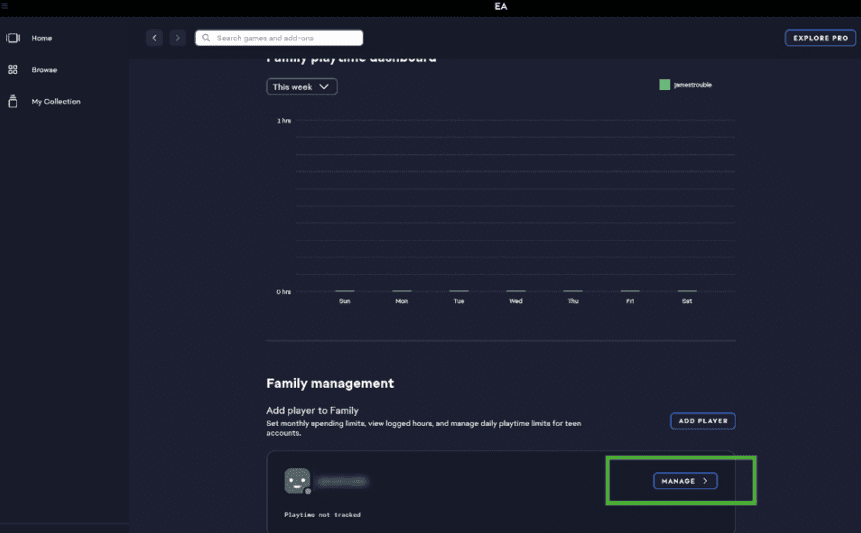This screenshot has width=861, height=533.
Task: Click the Sat label on chart axis
Action: 687,301
